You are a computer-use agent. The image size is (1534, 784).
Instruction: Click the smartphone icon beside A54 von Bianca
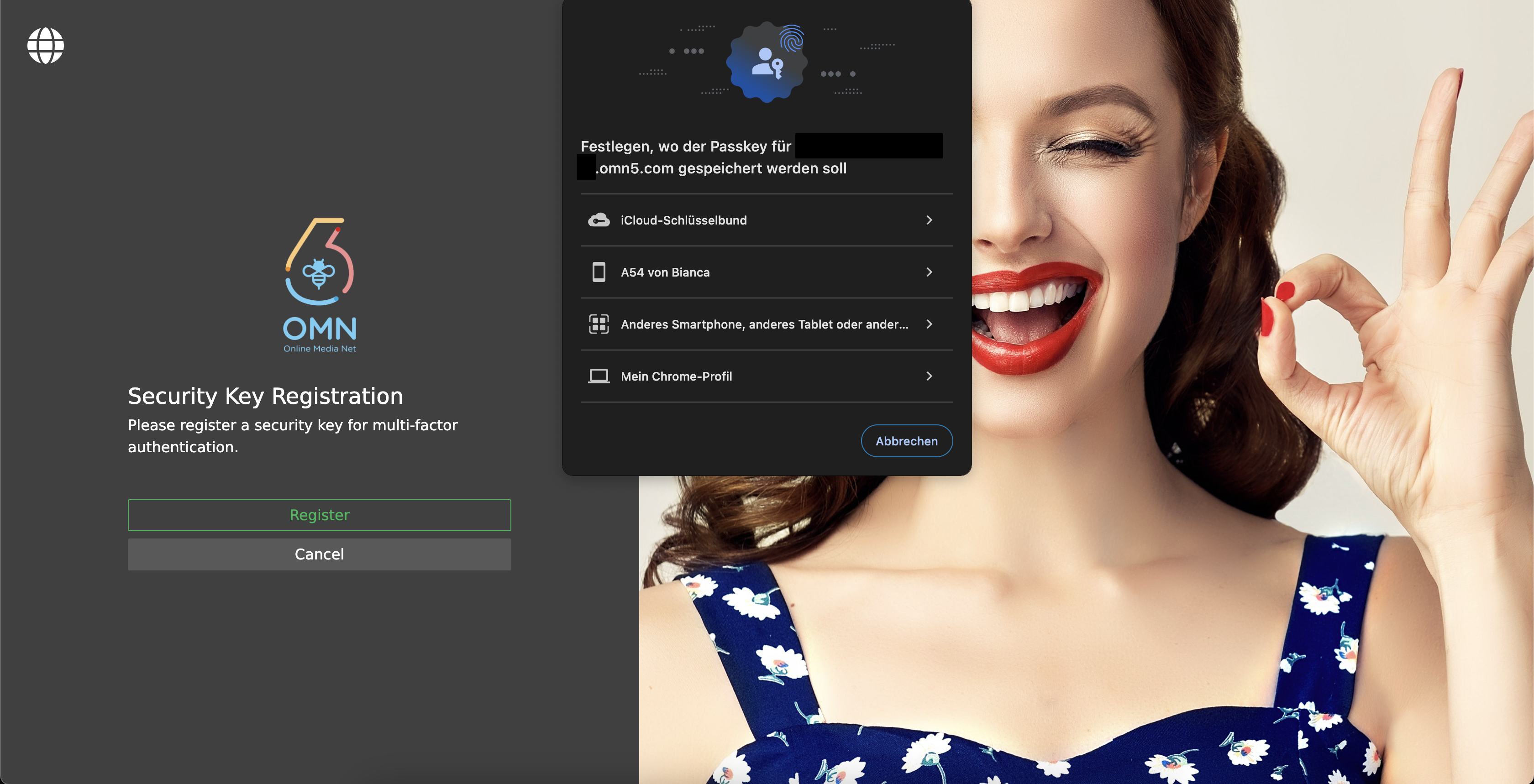pyautogui.click(x=599, y=272)
